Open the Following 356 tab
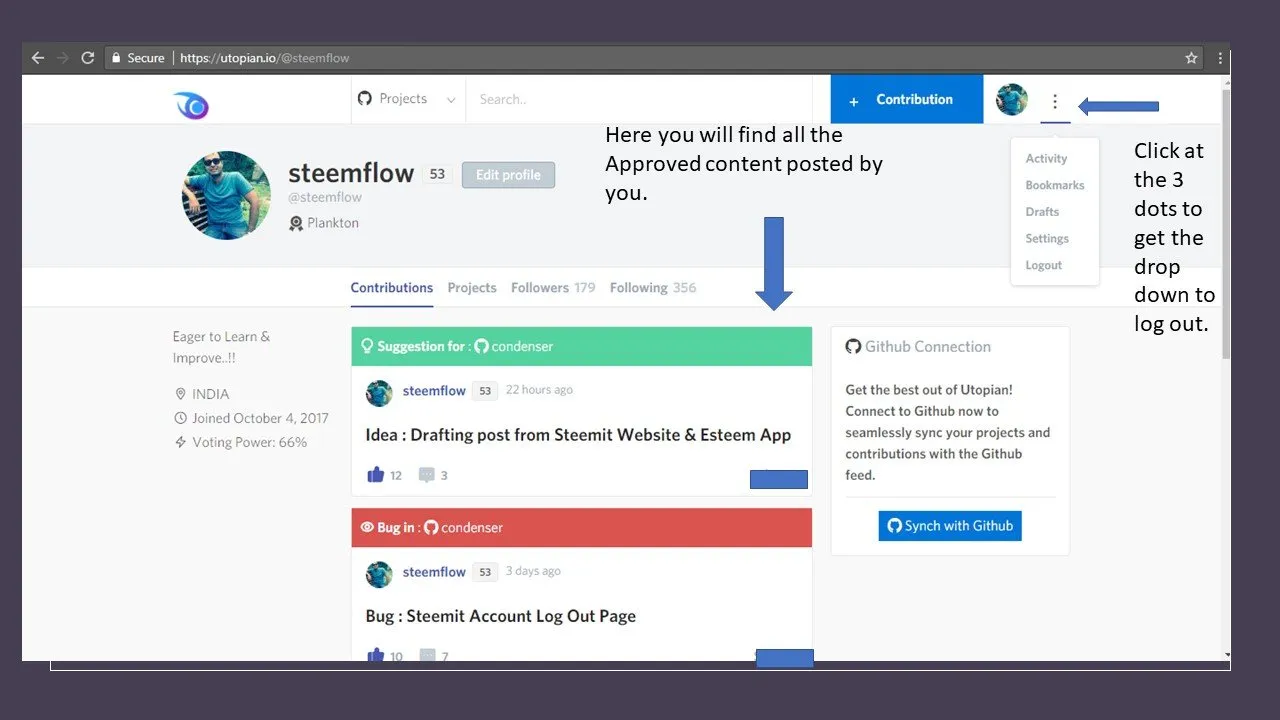Image resolution: width=1280 pixels, height=720 pixels. (x=653, y=288)
